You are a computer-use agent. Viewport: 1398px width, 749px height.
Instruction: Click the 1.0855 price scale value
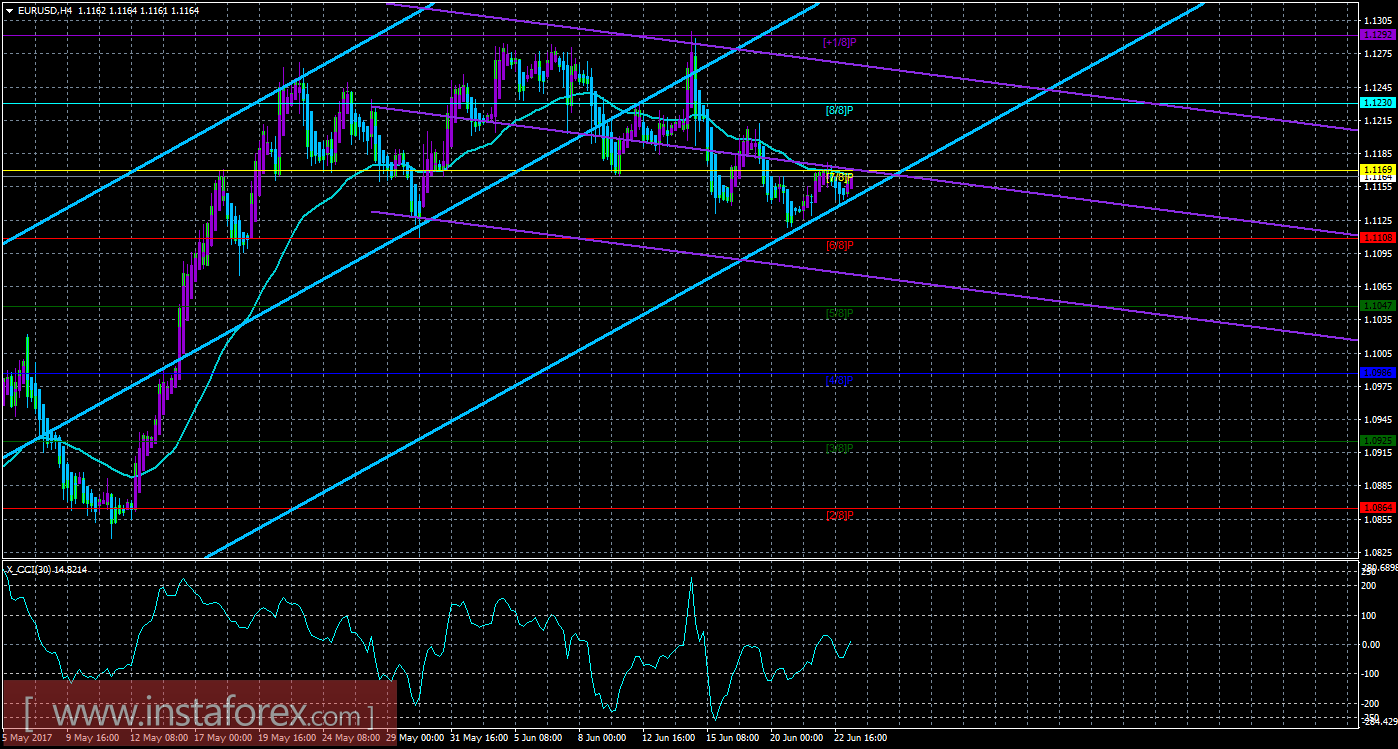tap(1378, 519)
